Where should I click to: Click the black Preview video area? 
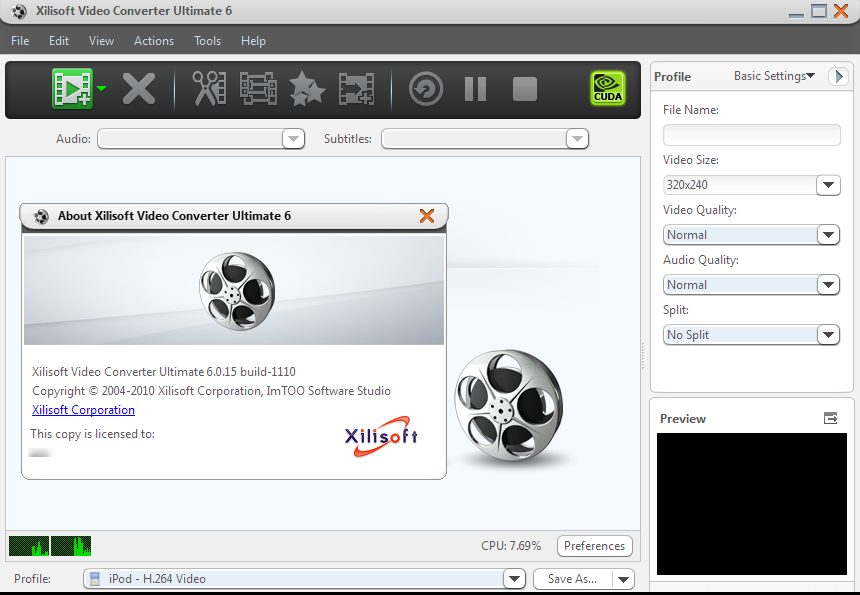click(751, 504)
